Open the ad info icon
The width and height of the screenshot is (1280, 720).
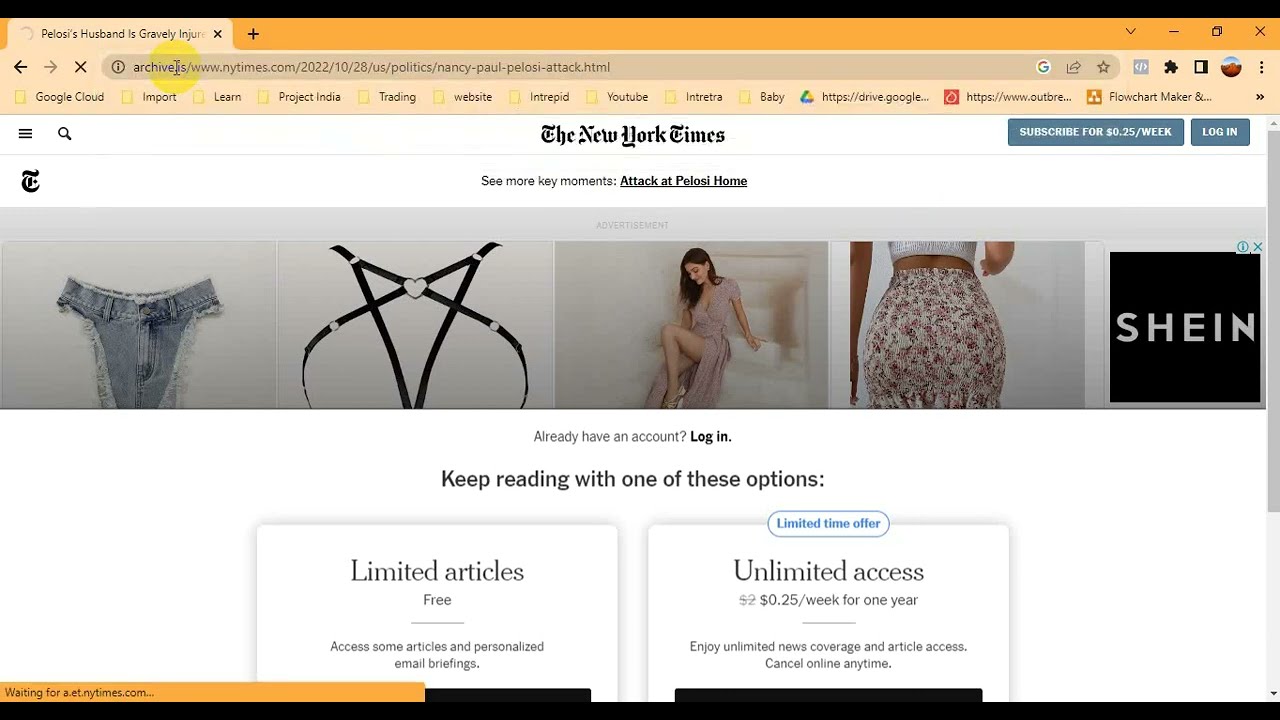[1243, 247]
